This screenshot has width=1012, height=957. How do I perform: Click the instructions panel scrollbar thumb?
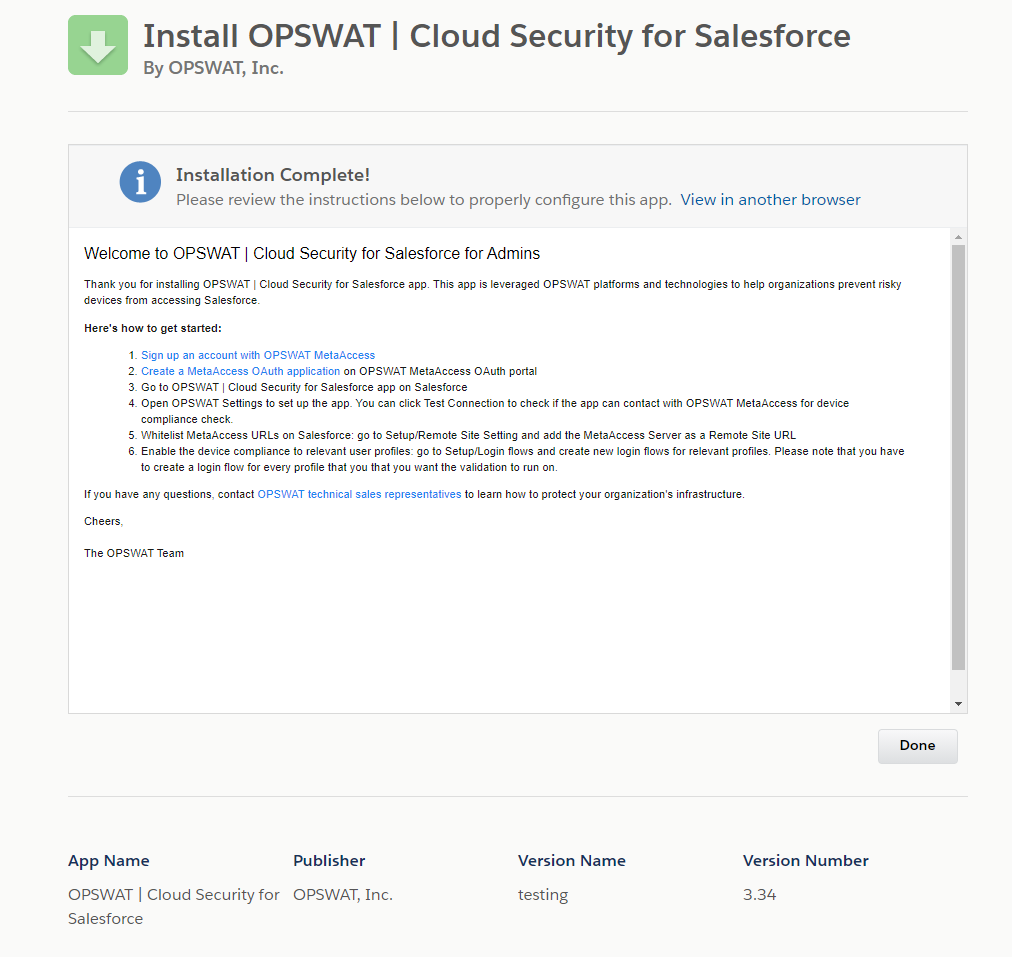958,457
